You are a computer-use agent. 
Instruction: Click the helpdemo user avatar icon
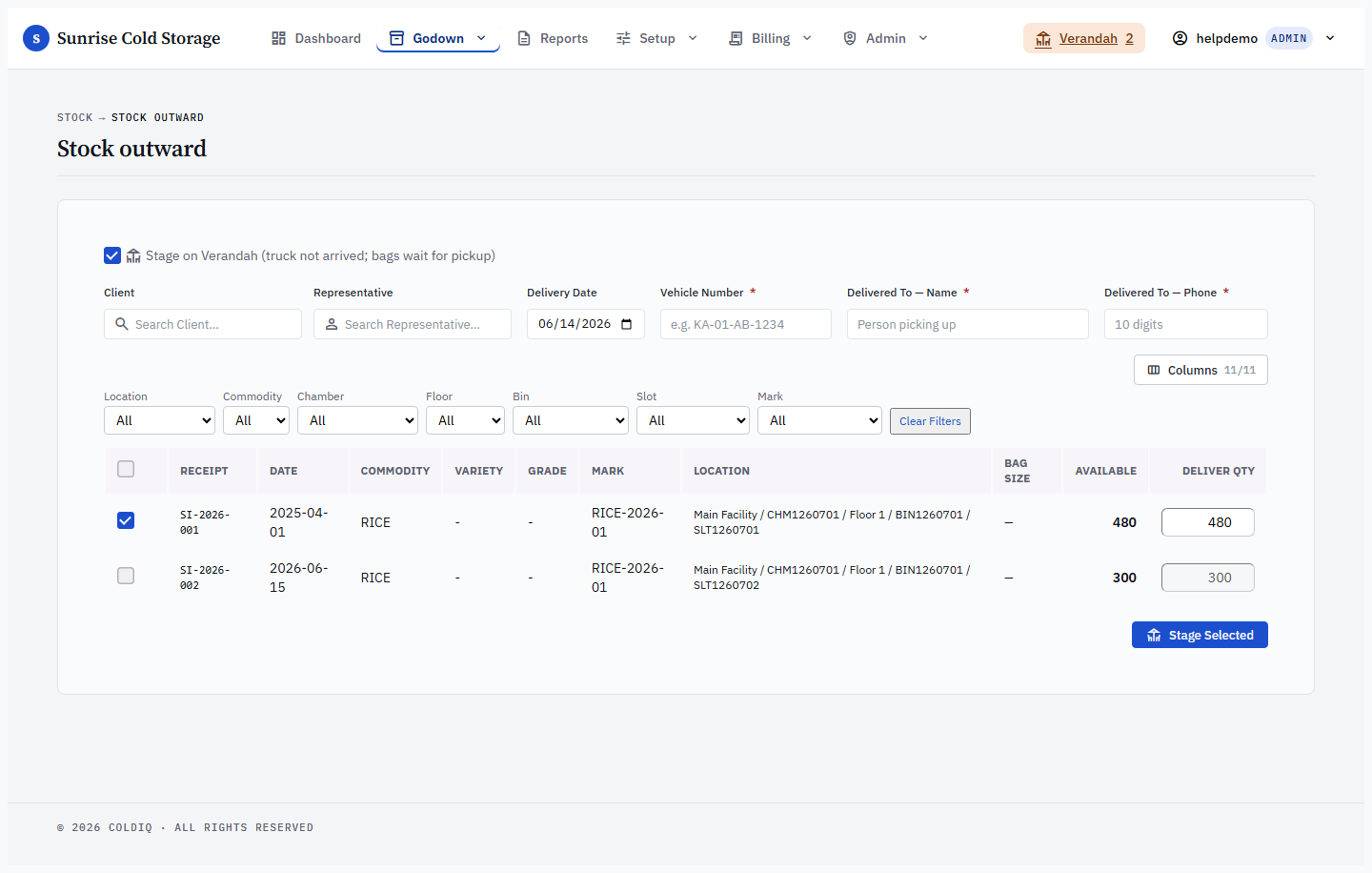click(1180, 38)
